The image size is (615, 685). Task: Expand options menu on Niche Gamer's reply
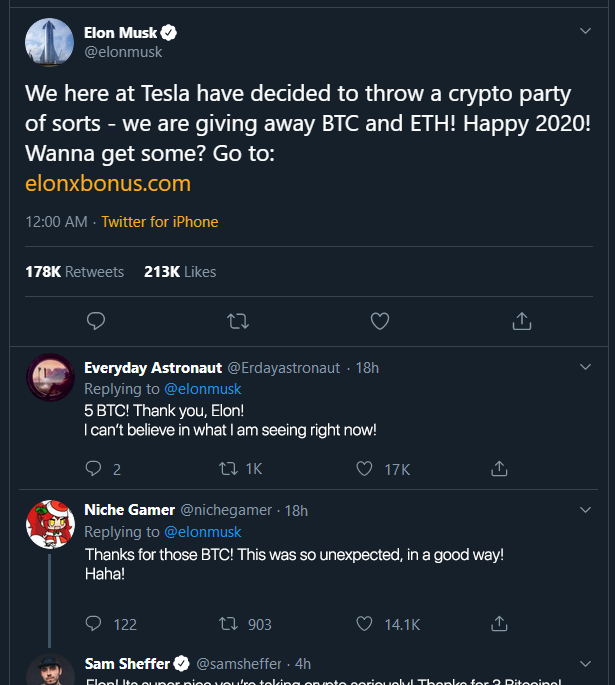[x=587, y=508]
